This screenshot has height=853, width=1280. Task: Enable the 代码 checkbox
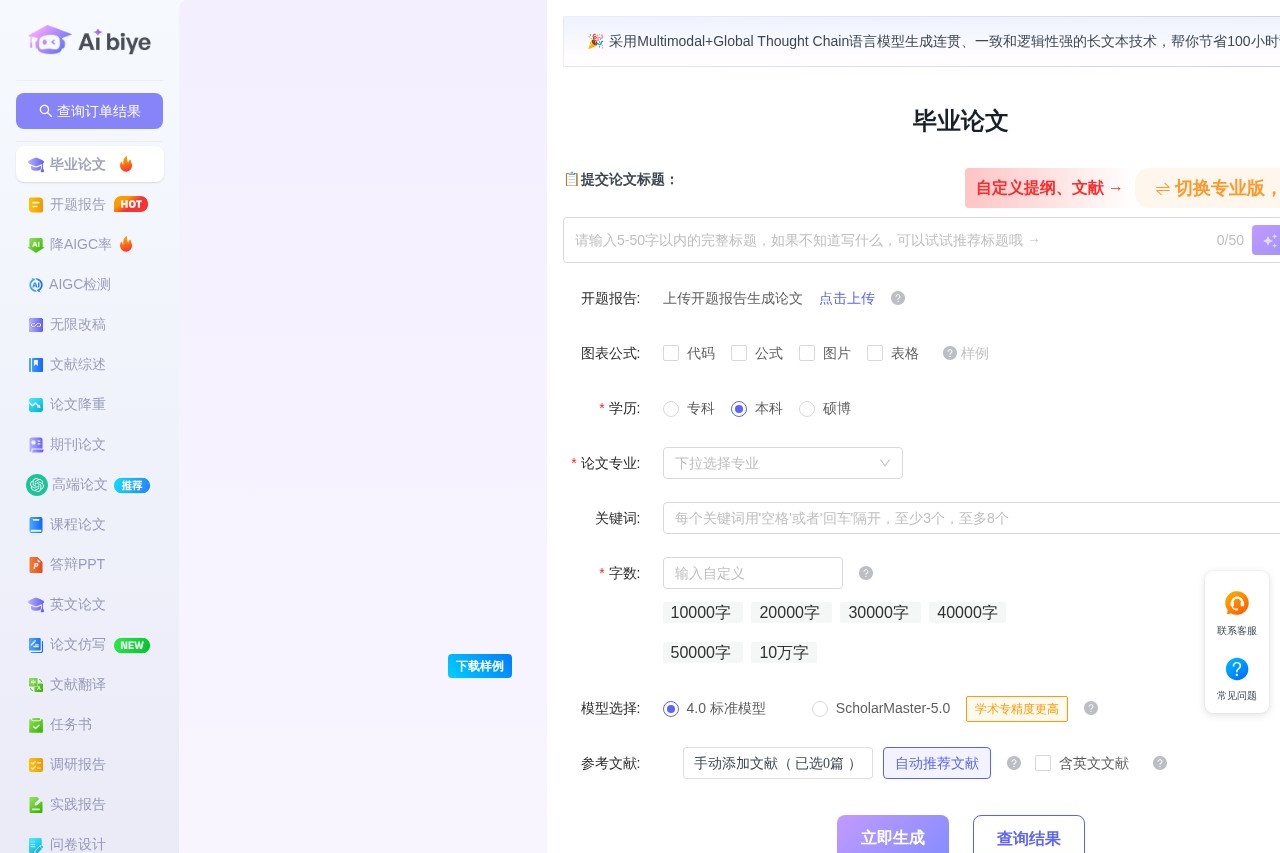(671, 353)
